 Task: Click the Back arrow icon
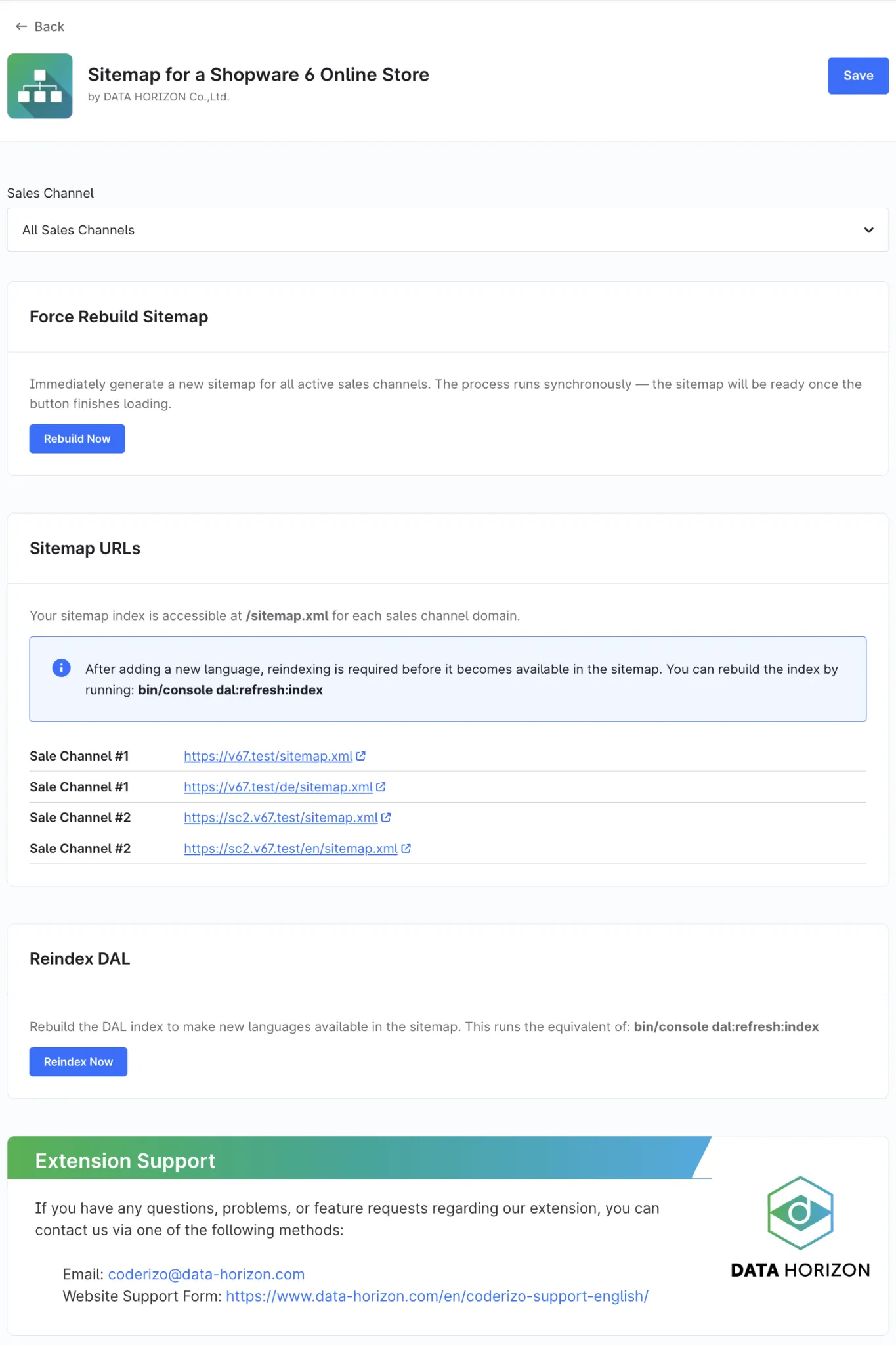[x=21, y=26]
